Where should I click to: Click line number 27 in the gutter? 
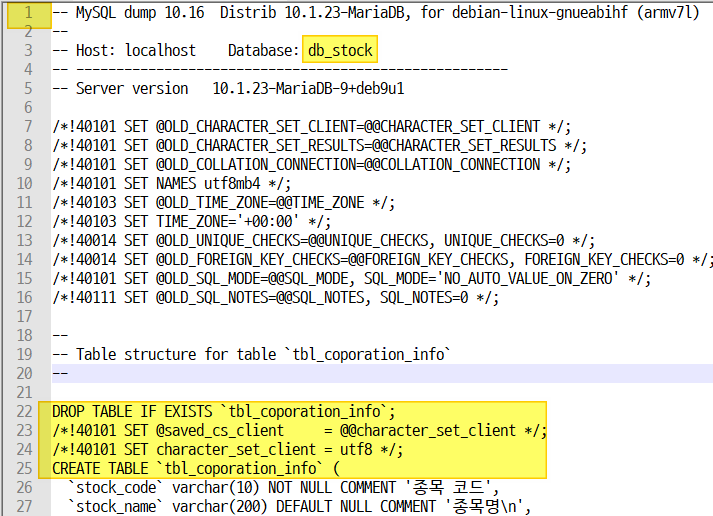(25, 506)
